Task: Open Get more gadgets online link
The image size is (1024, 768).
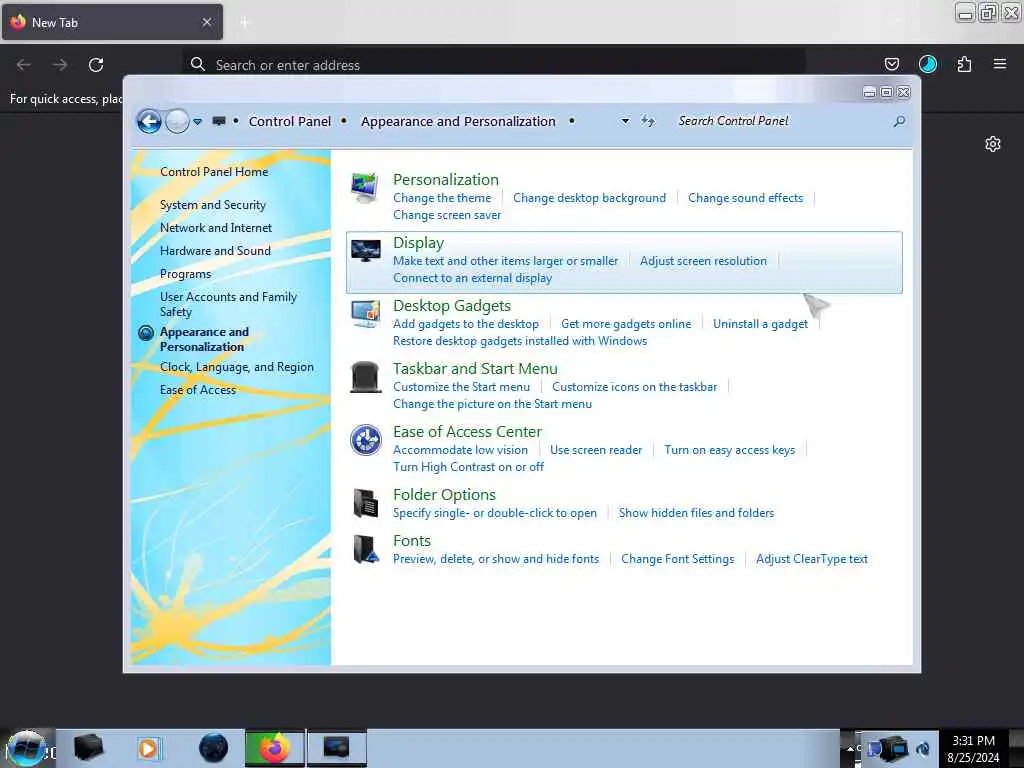Action: pos(626,324)
